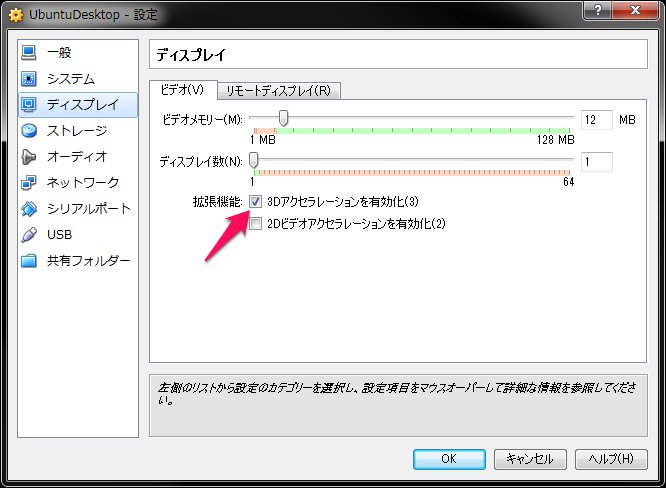
Task: Click the ビデオメモリー(M): label
Action: [x=202, y=120]
